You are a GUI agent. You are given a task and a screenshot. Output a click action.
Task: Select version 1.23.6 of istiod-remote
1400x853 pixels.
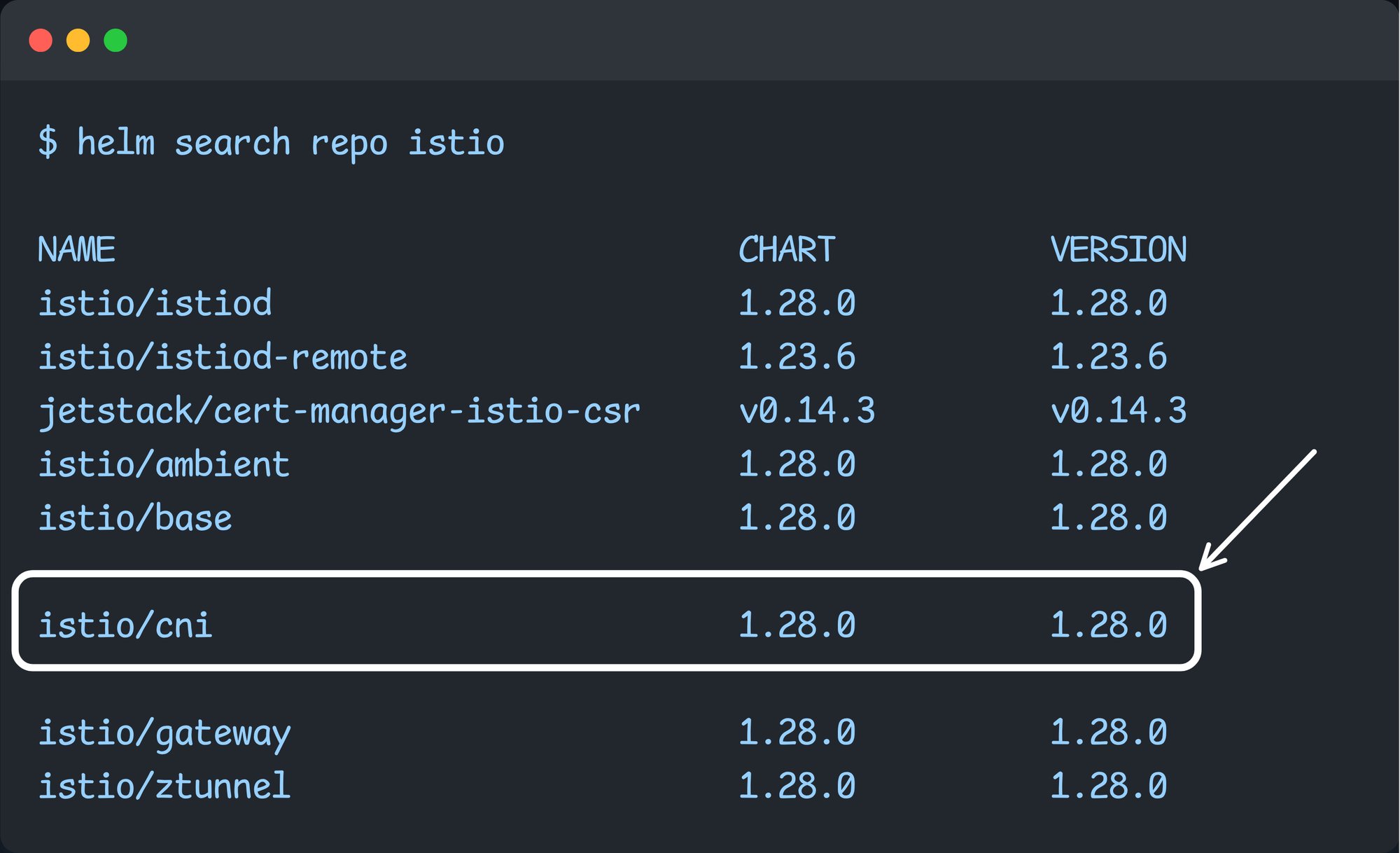pyautogui.click(x=1109, y=357)
